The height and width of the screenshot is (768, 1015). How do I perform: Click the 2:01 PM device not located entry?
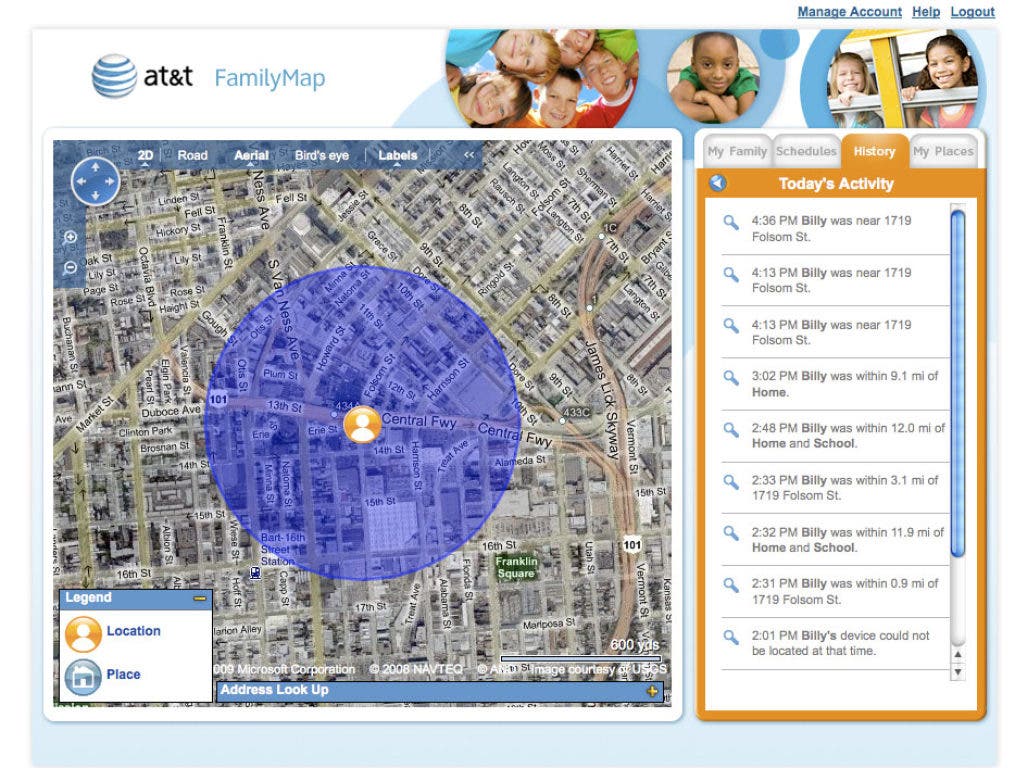pyautogui.click(x=840, y=643)
